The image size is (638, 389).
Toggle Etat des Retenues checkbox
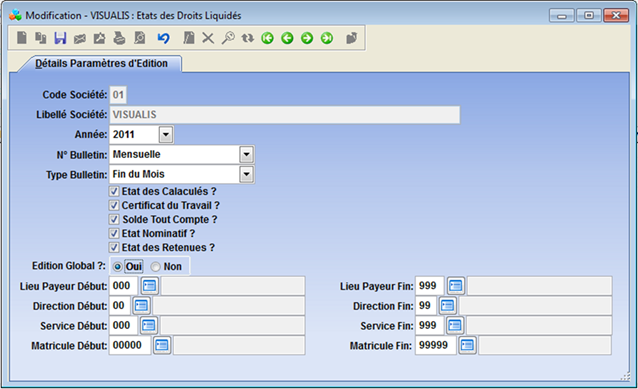tap(114, 247)
